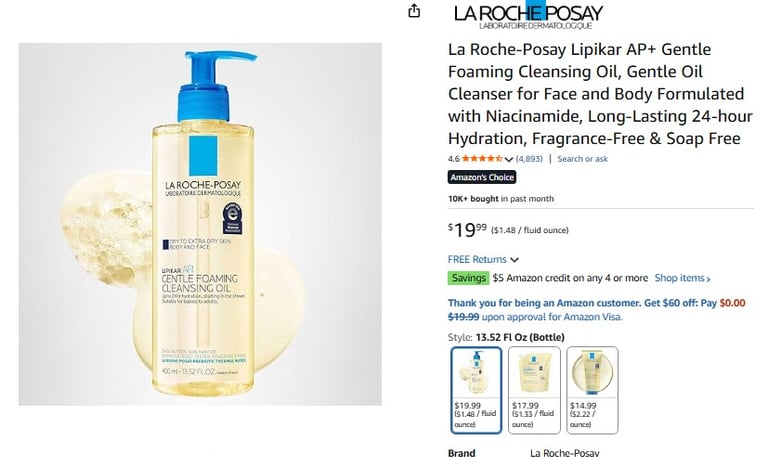Click the main product bottle image
Image resolution: width=768 pixels, height=457 pixels.
(200, 224)
